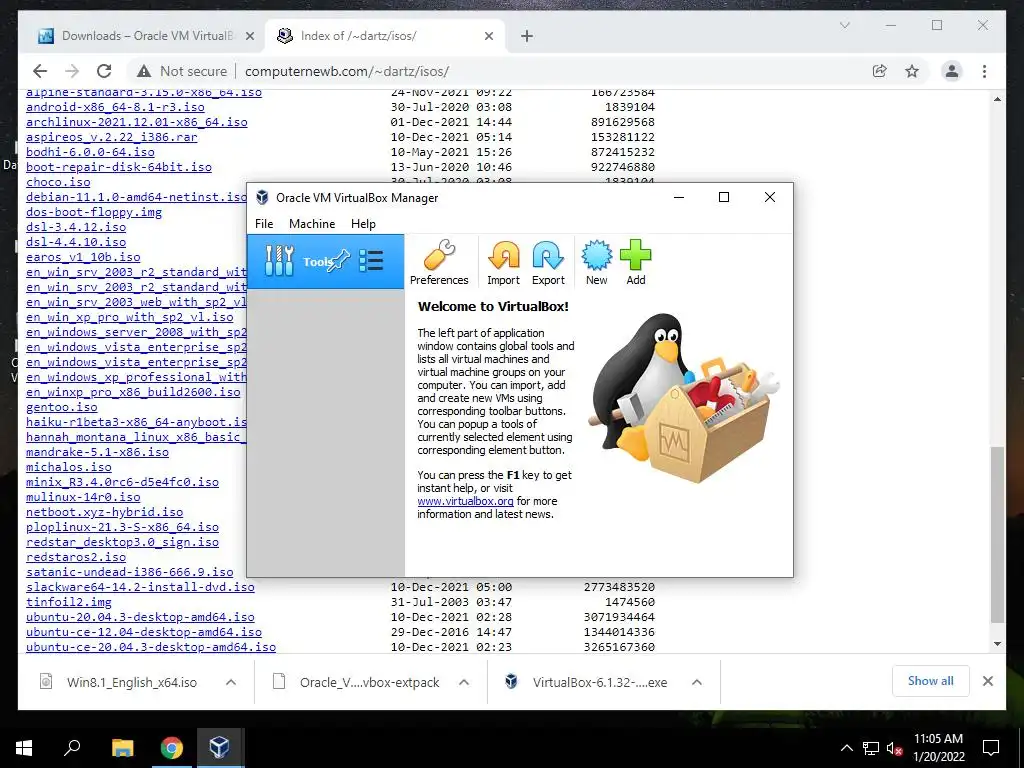Open the File menu in VirtualBox
Viewport: 1024px width, 768px height.
click(x=264, y=223)
